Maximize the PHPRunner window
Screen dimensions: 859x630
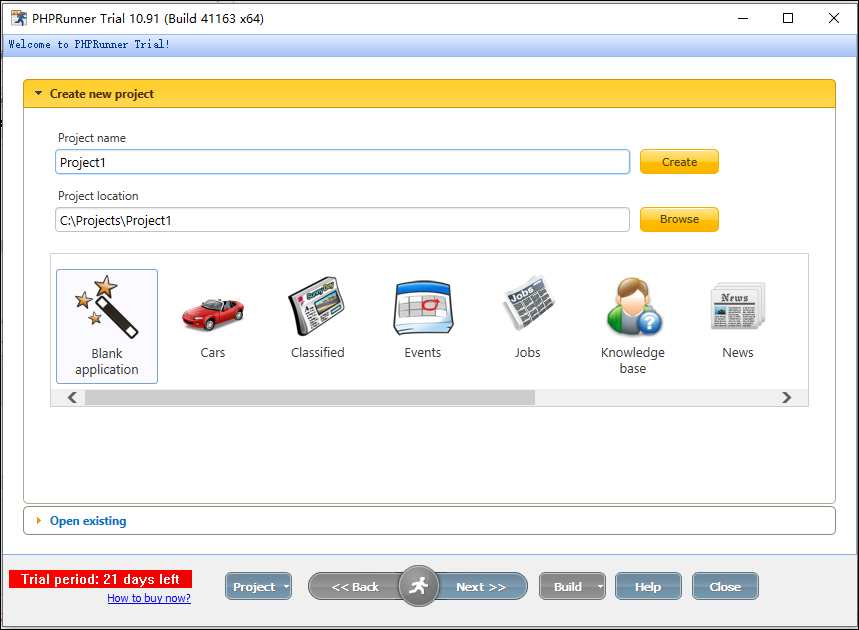click(x=788, y=18)
